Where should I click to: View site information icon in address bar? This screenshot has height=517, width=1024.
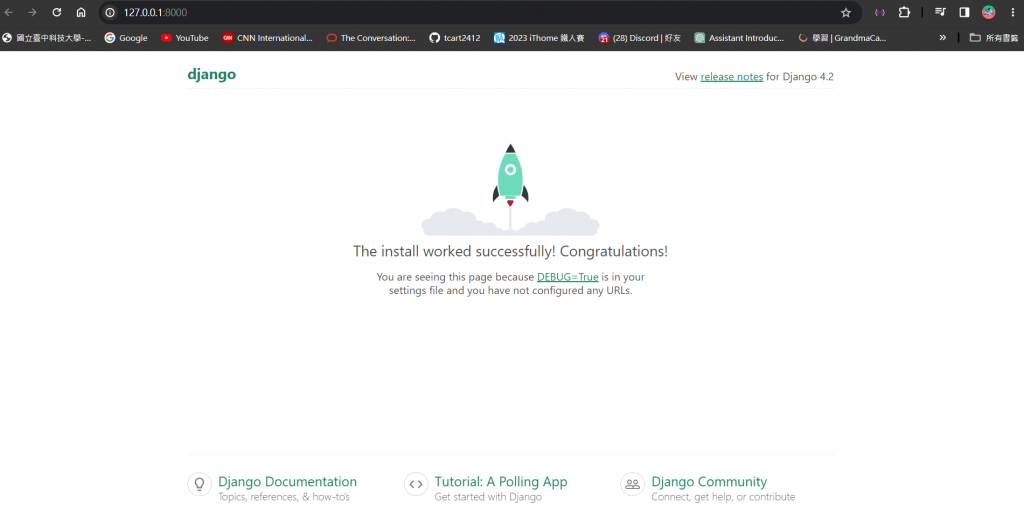coord(110,12)
